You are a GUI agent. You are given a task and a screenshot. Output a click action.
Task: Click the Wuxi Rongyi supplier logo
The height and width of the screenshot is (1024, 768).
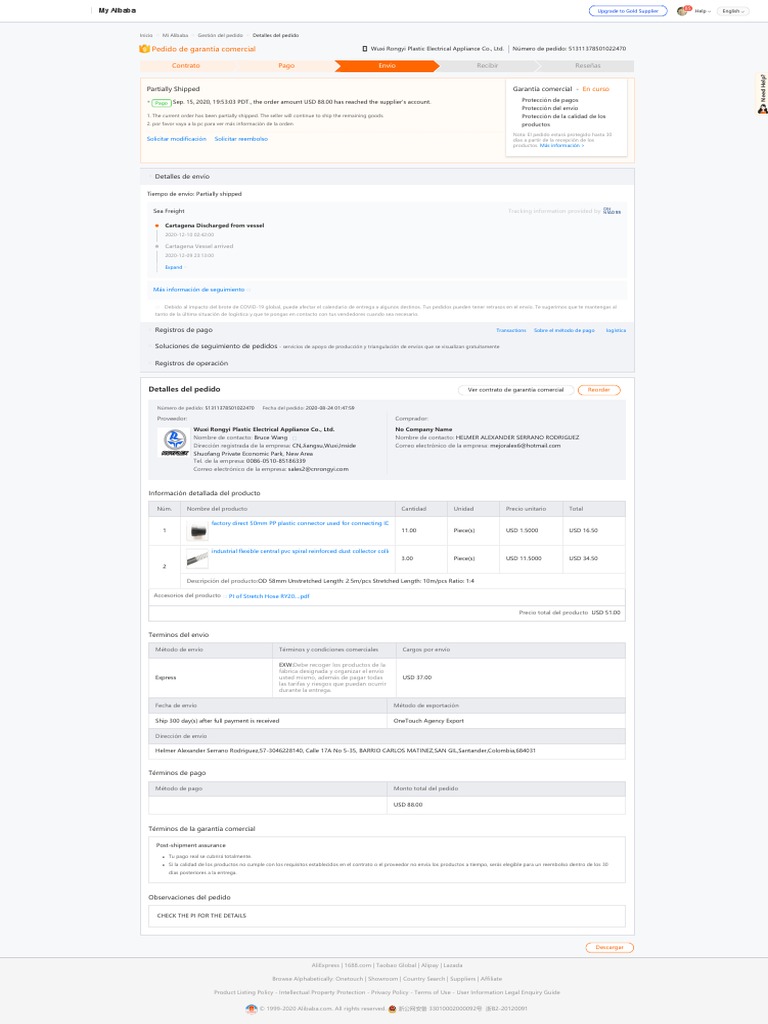coord(174,444)
